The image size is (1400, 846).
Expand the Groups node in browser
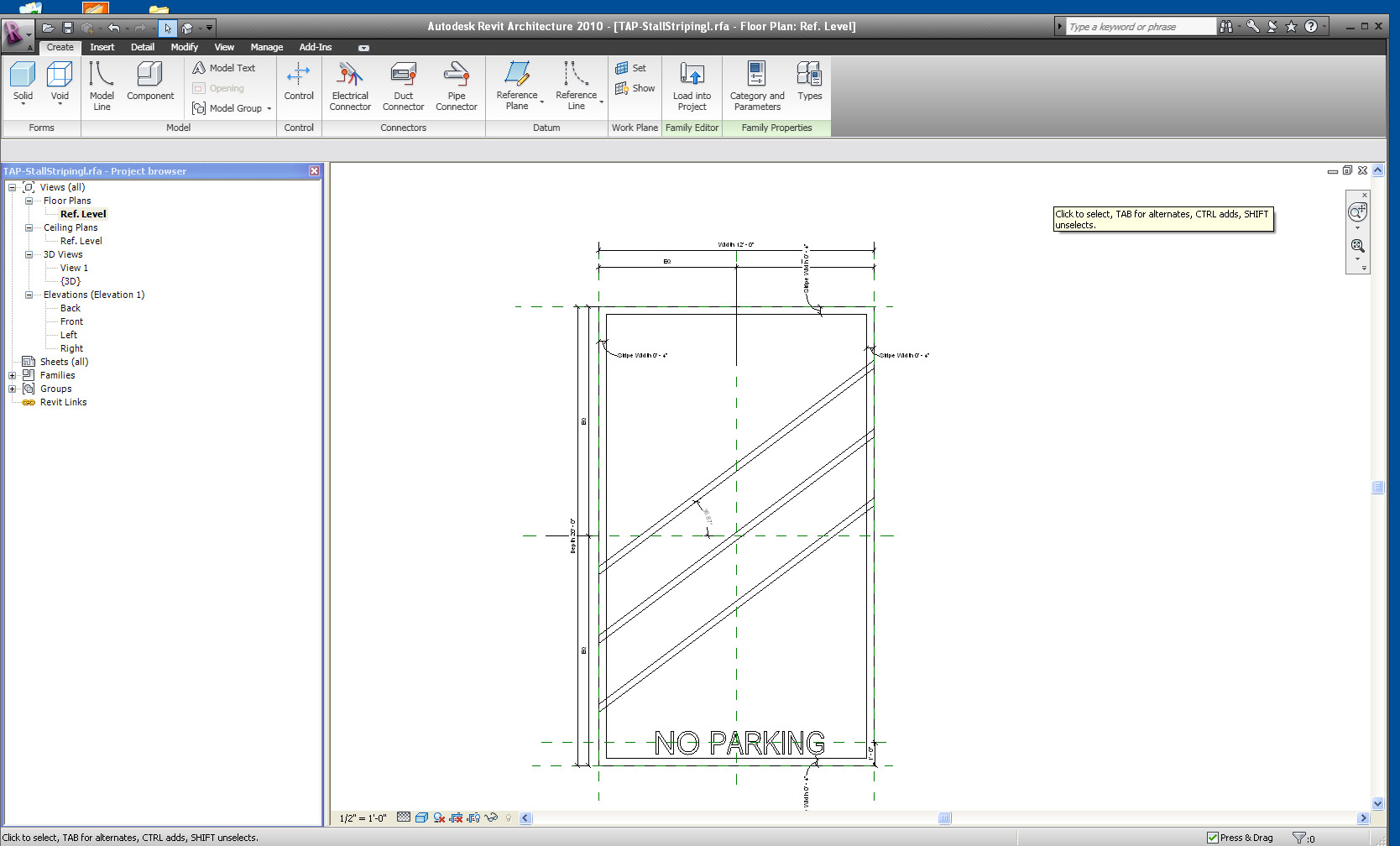(13, 389)
